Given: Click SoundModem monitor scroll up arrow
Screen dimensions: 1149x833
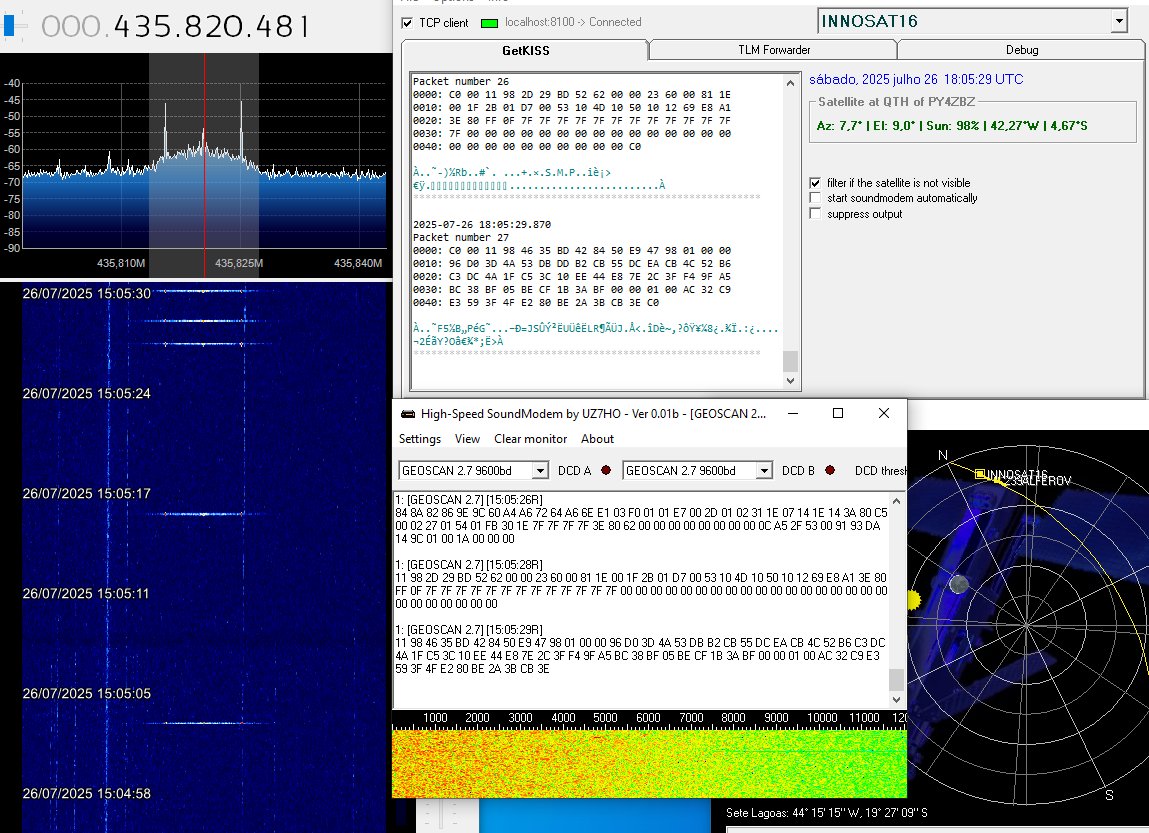Looking at the screenshot, I should 896,502.
